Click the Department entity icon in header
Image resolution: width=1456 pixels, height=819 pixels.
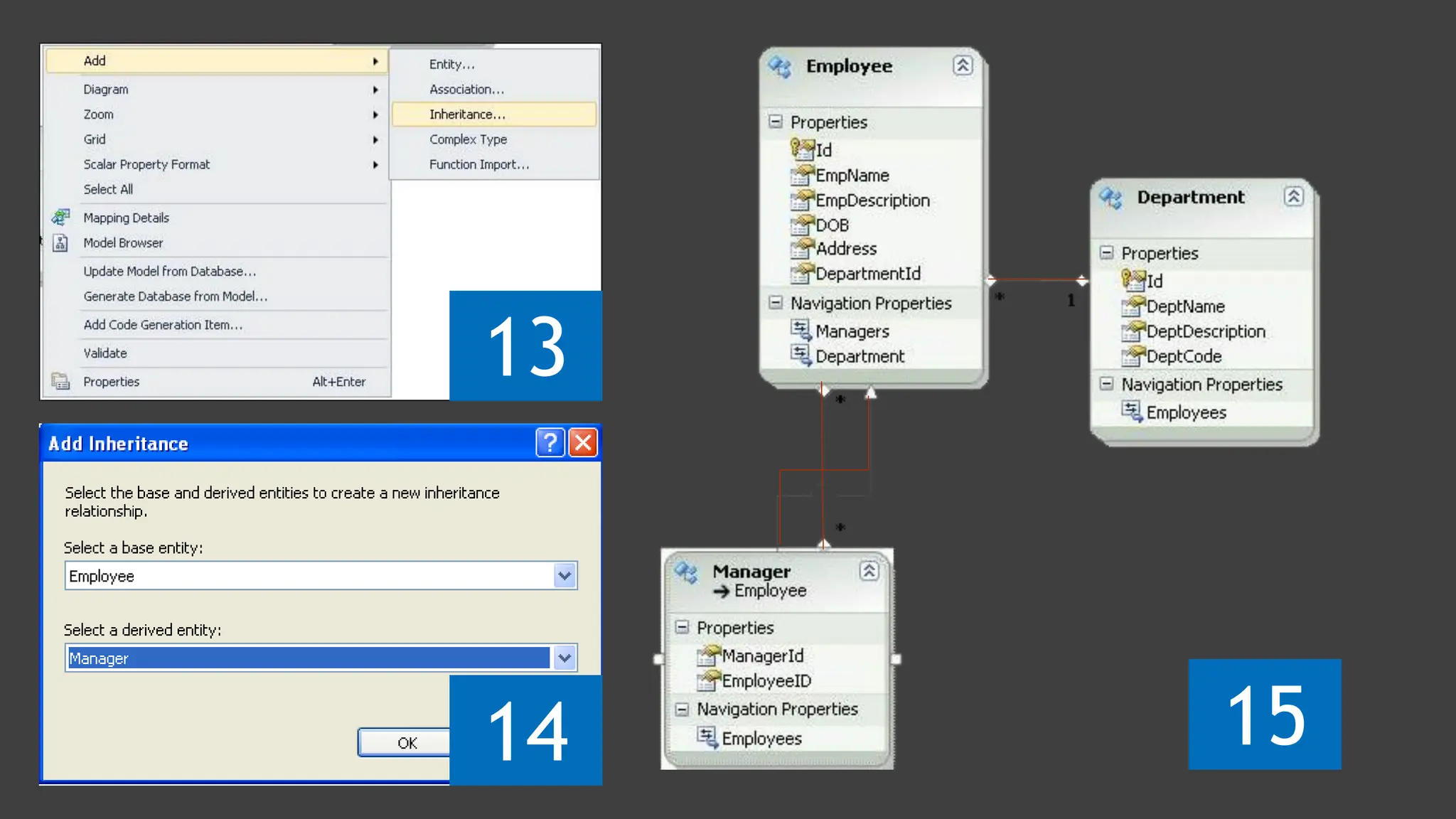point(1110,198)
